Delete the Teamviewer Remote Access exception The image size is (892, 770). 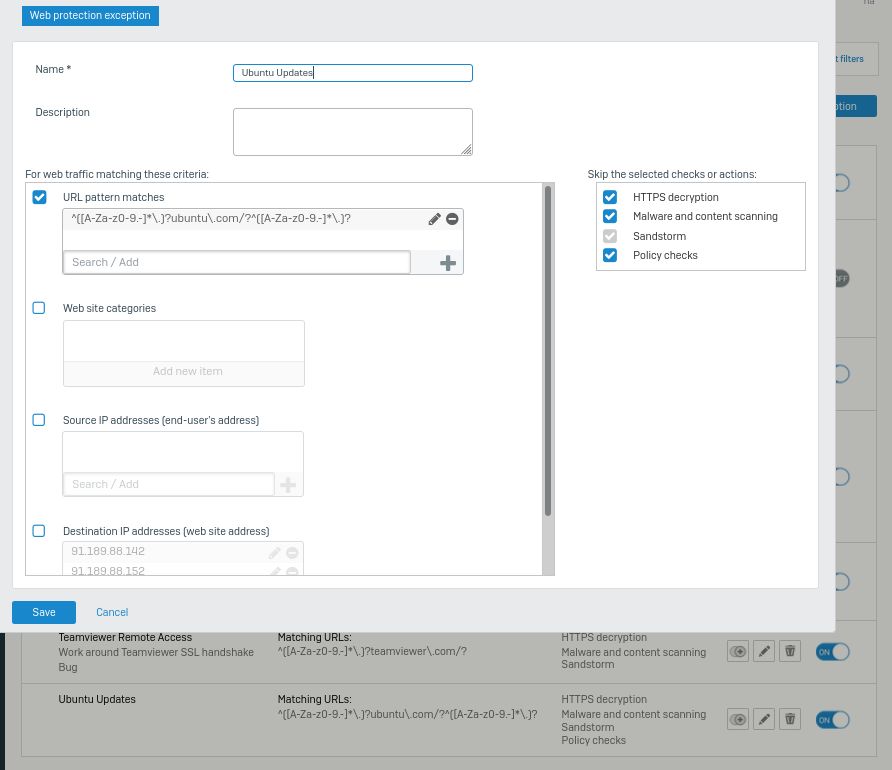(790, 651)
